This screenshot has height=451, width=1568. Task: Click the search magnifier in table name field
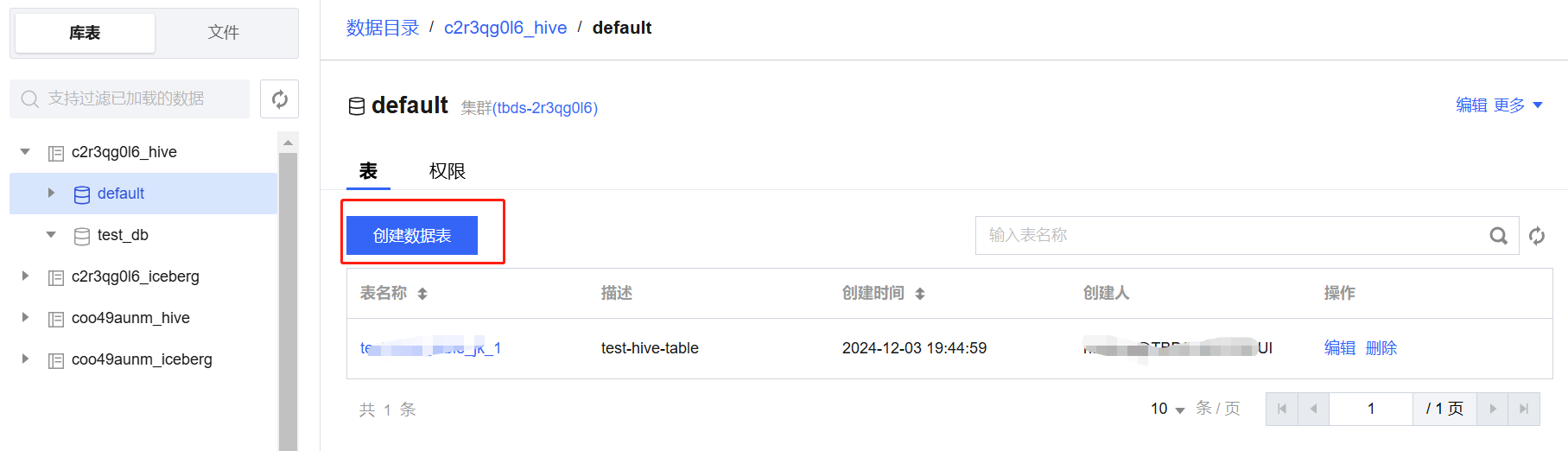coord(1498,236)
